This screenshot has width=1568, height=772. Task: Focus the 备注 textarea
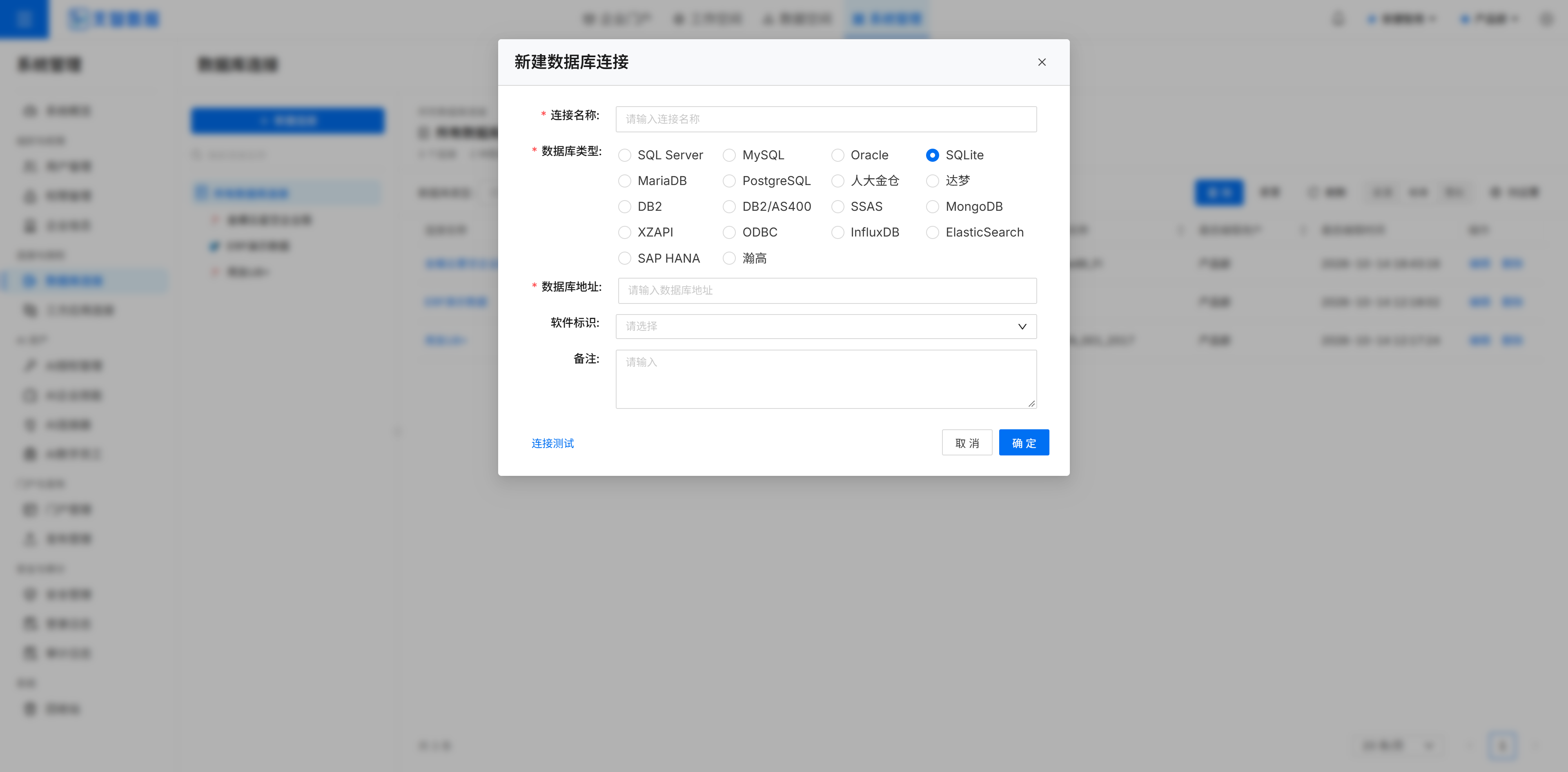[826, 379]
